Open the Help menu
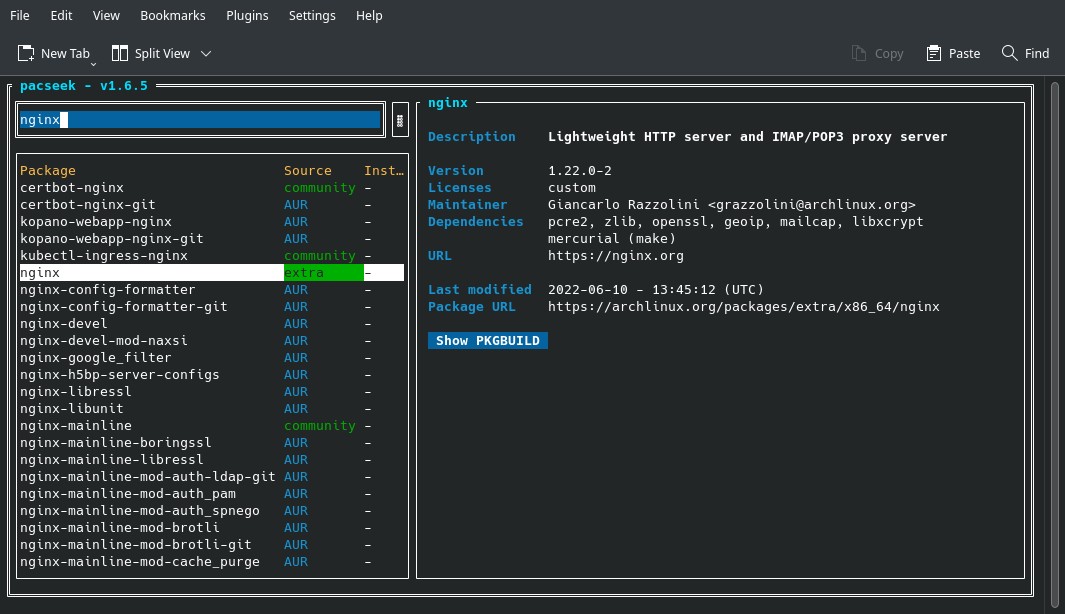 click(369, 16)
